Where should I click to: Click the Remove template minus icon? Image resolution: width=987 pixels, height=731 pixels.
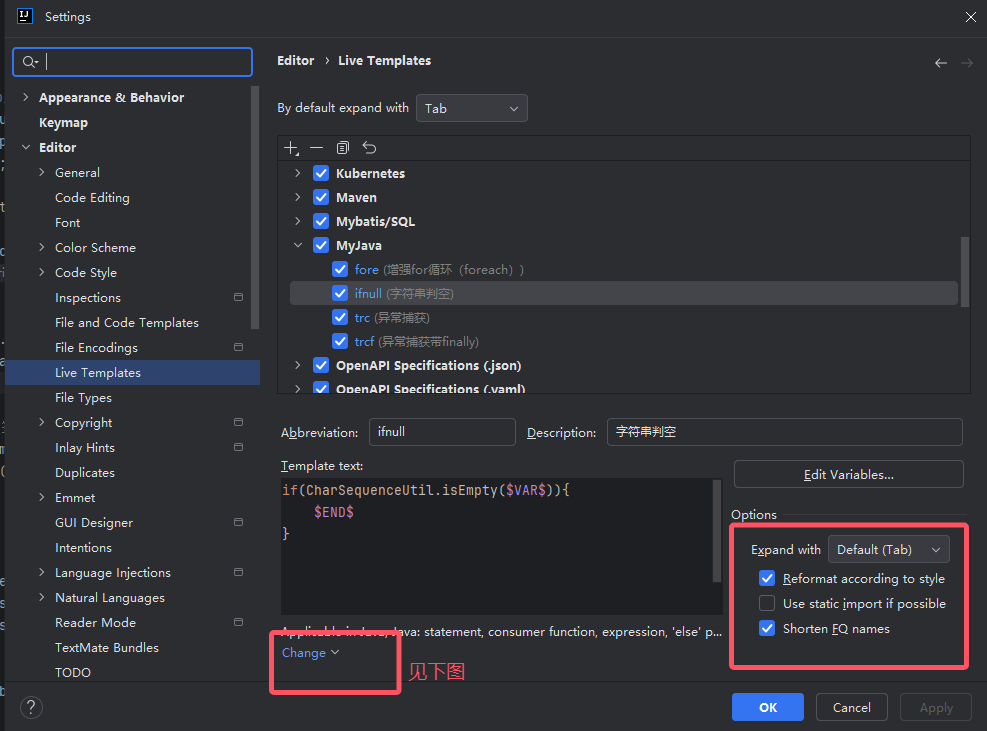coord(316,148)
